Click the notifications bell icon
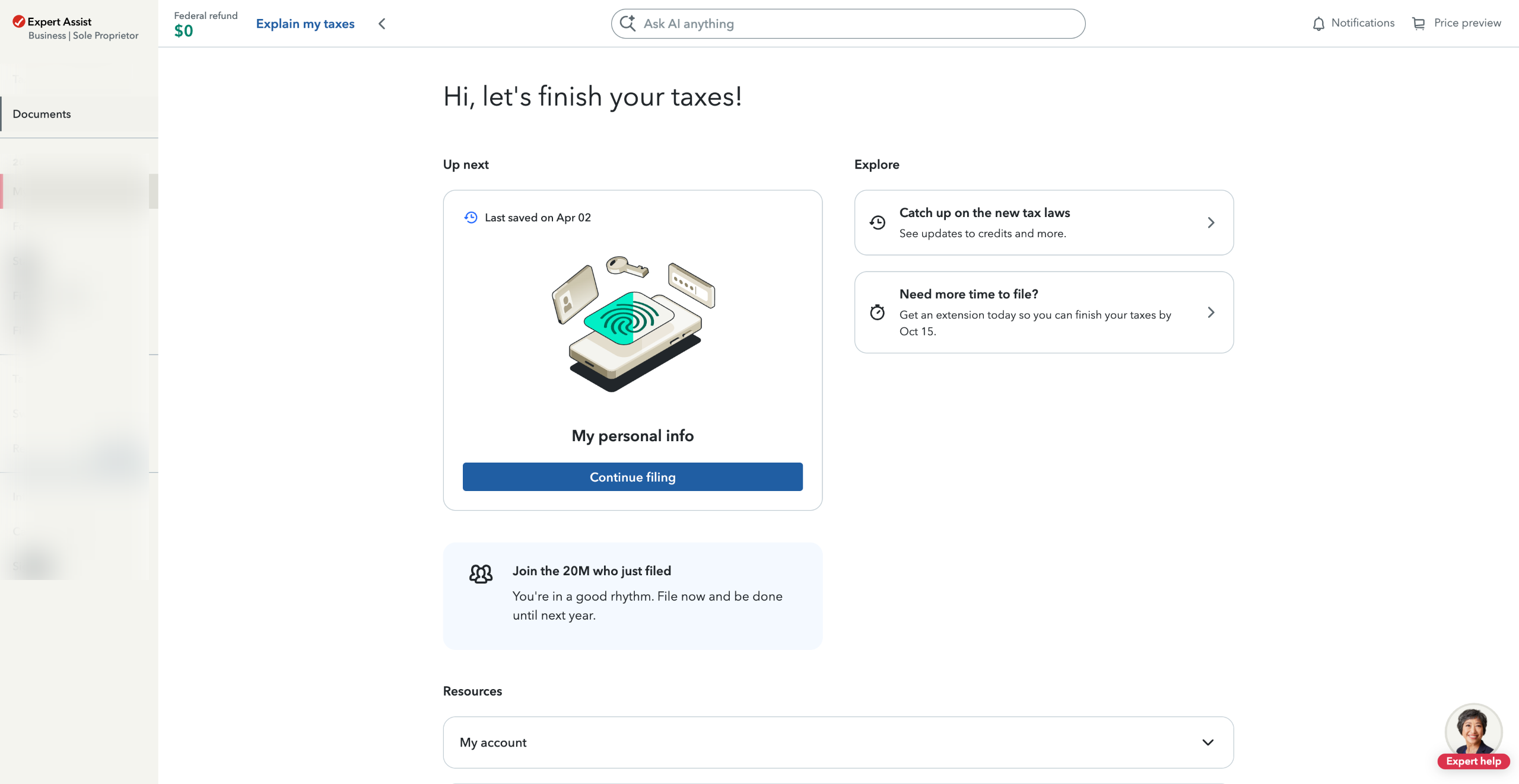The height and width of the screenshot is (784, 1519). pos(1318,24)
